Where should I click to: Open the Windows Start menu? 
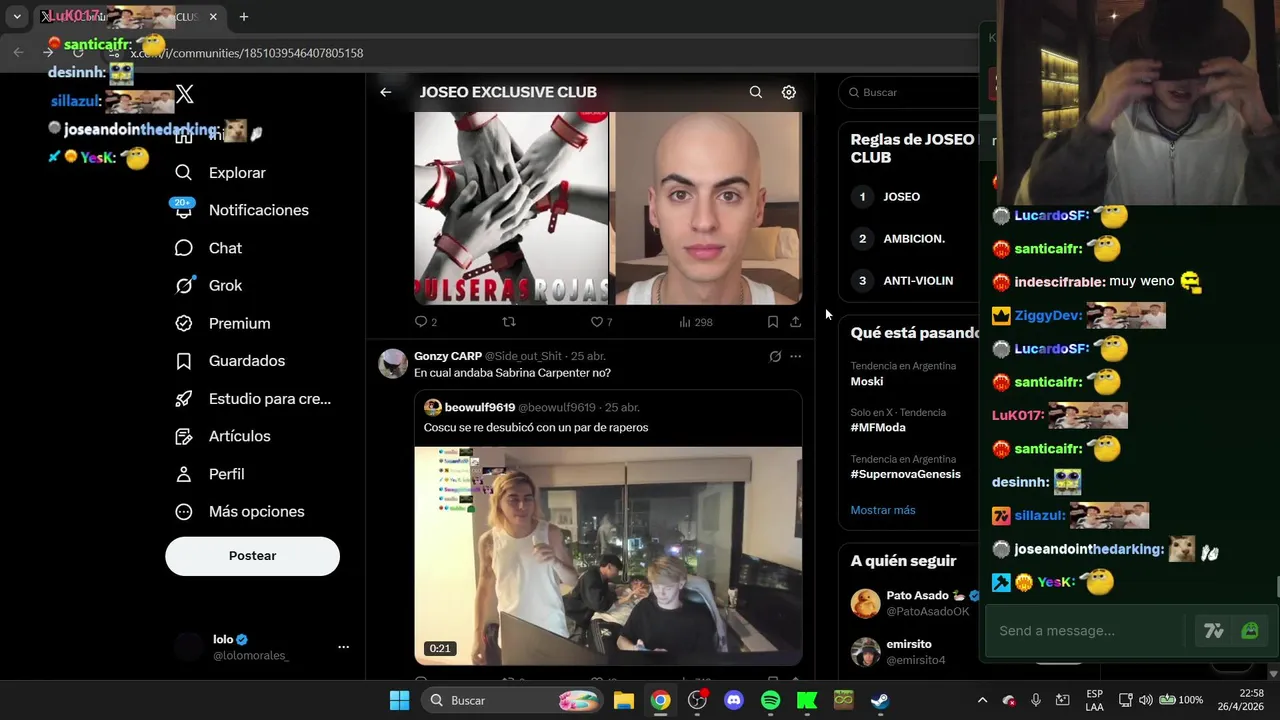click(399, 700)
